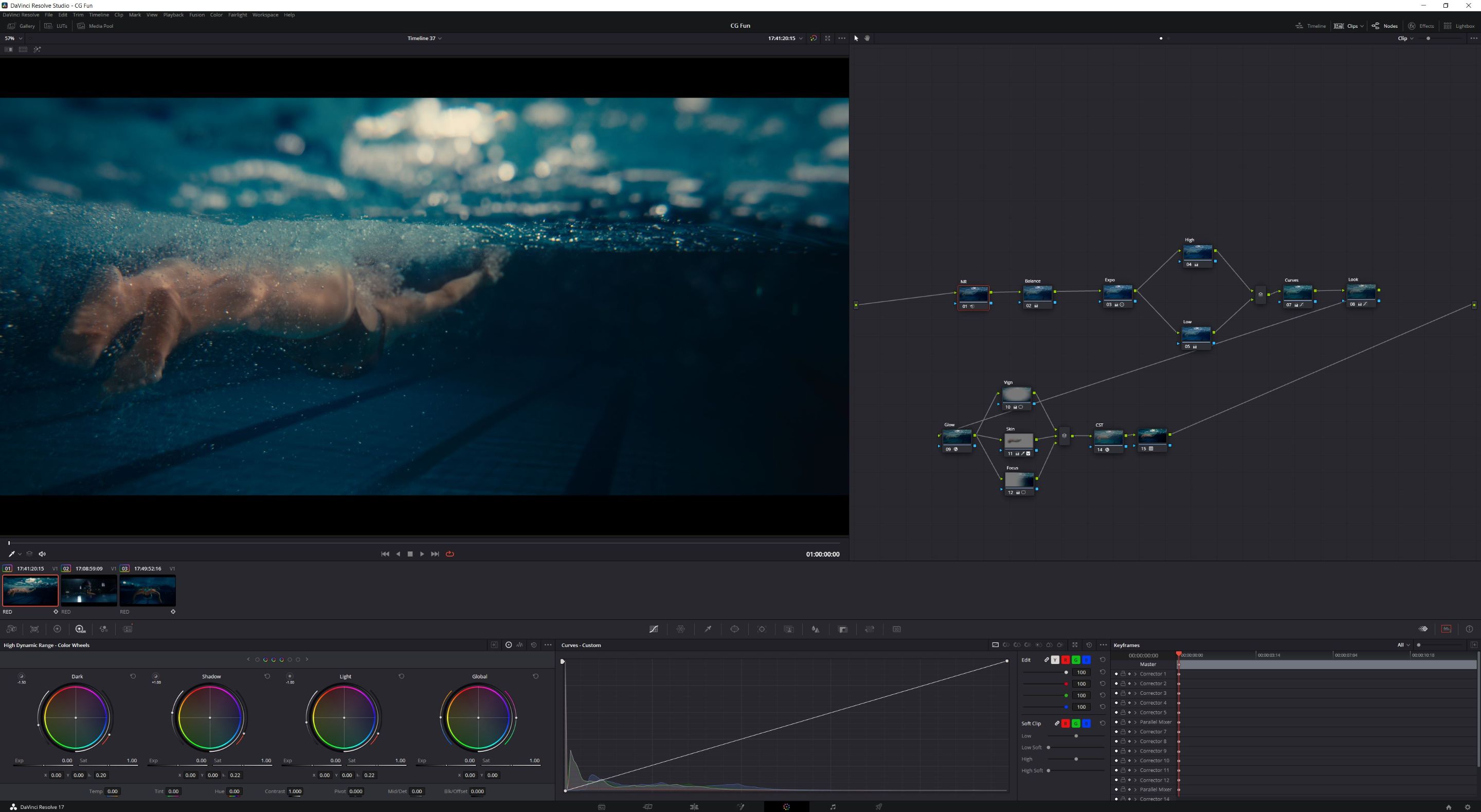This screenshot has height=812, width=1481.
Task: Show the Media Pool
Action: click(x=96, y=26)
